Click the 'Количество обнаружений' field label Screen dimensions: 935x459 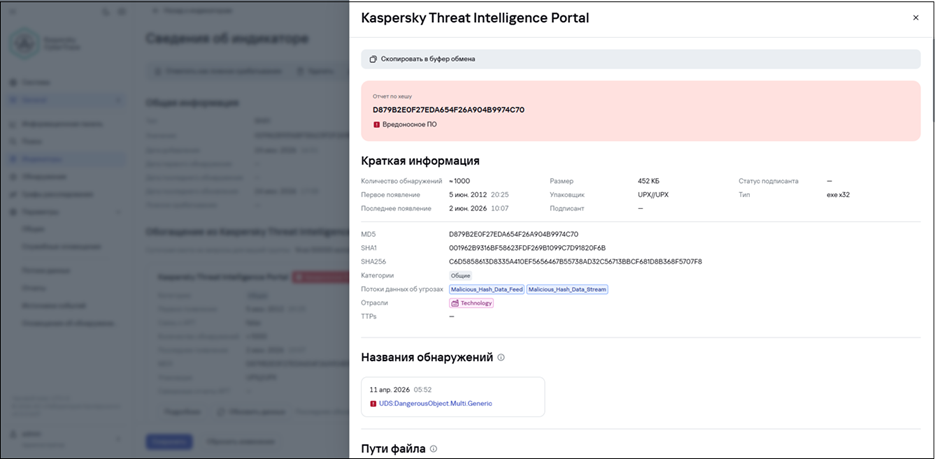click(402, 181)
